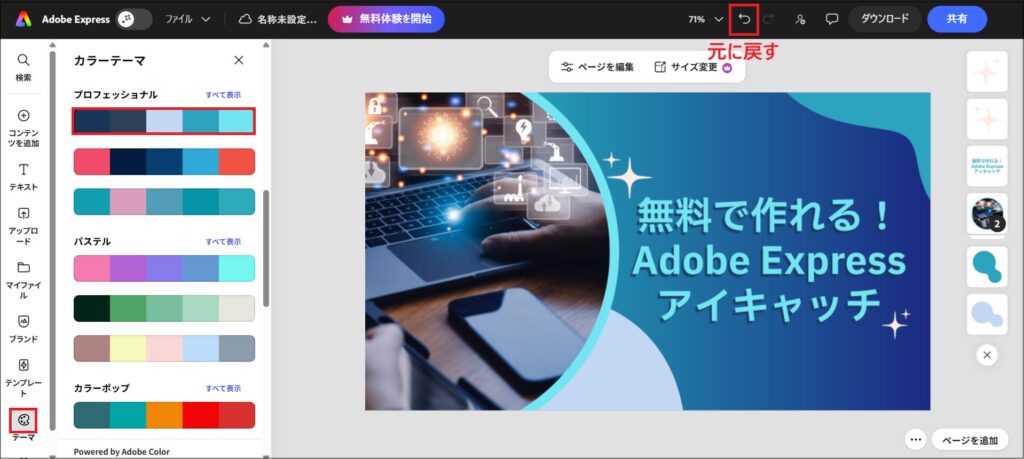This screenshot has height=459, width=1024.
Task: Rename the 名称未設定 document title
Action: (287, 20)
